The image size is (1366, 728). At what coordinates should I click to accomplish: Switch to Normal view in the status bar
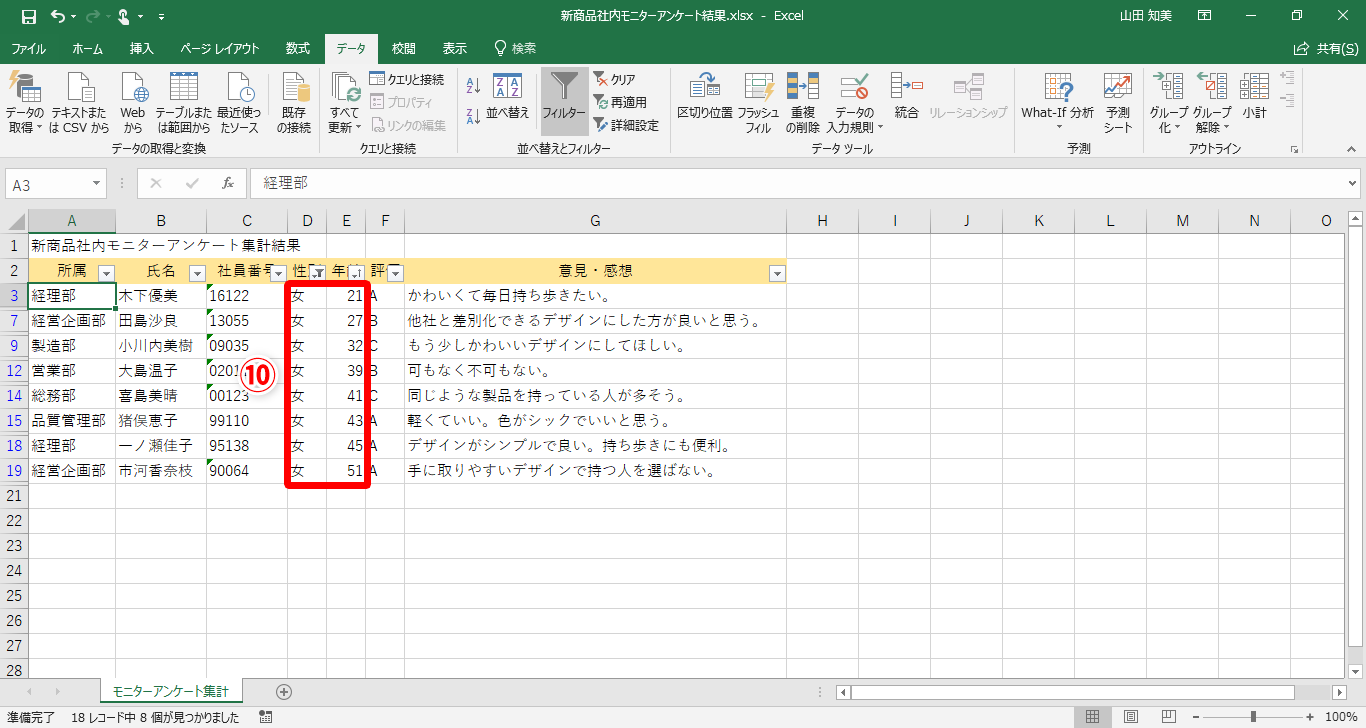(x=1093, y=717)
